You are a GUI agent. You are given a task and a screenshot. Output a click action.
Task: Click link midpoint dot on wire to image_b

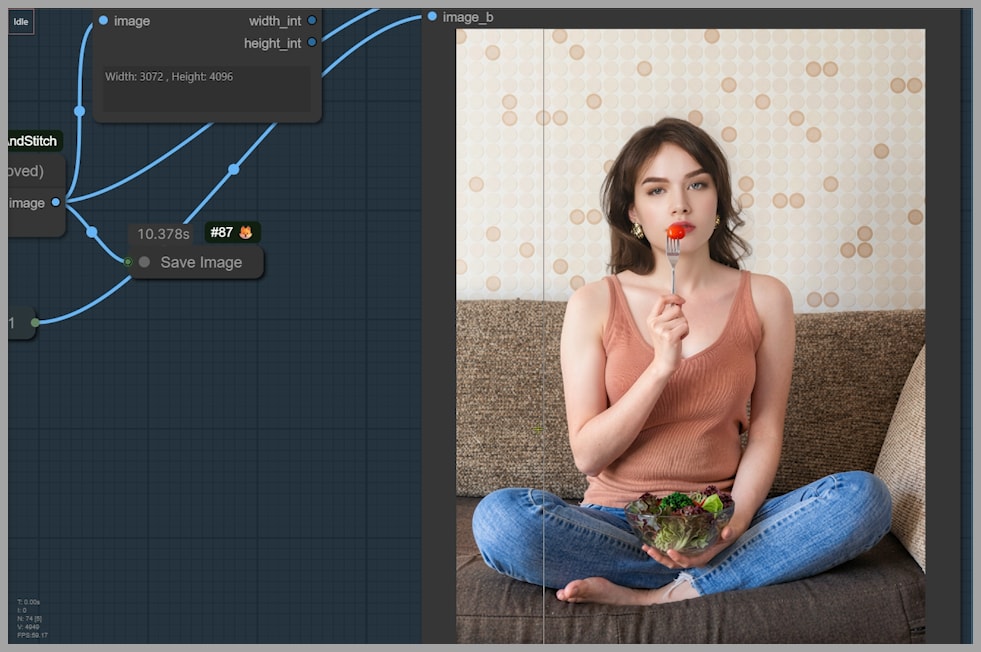[x=233, y=169]
